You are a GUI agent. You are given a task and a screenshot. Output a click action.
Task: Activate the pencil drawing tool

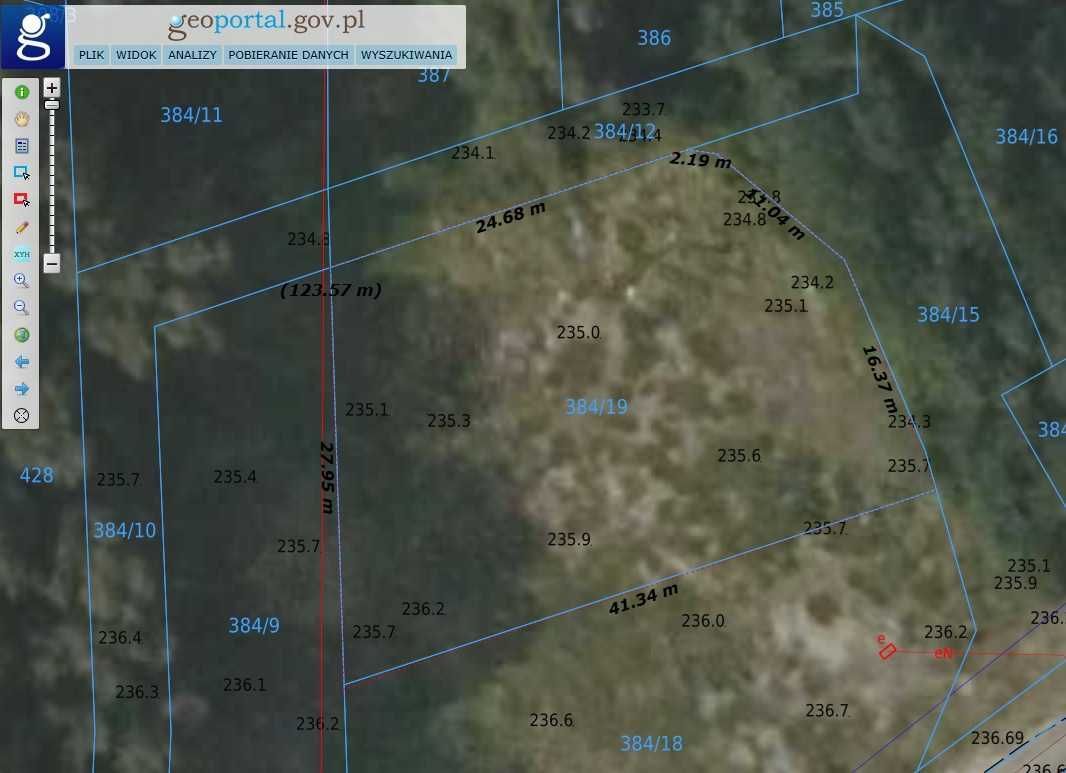point(22,227)
